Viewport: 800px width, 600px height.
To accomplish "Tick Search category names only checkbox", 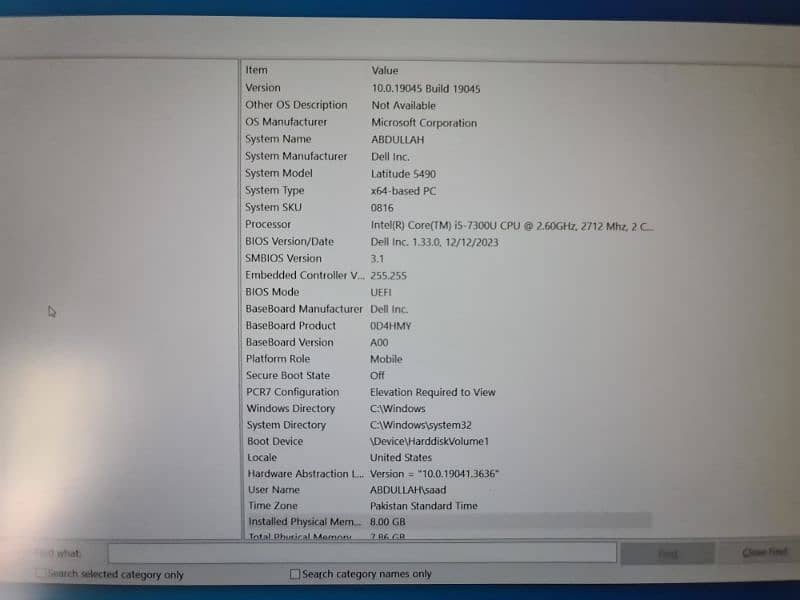I will pyautogui.click(x=295, y=574).
